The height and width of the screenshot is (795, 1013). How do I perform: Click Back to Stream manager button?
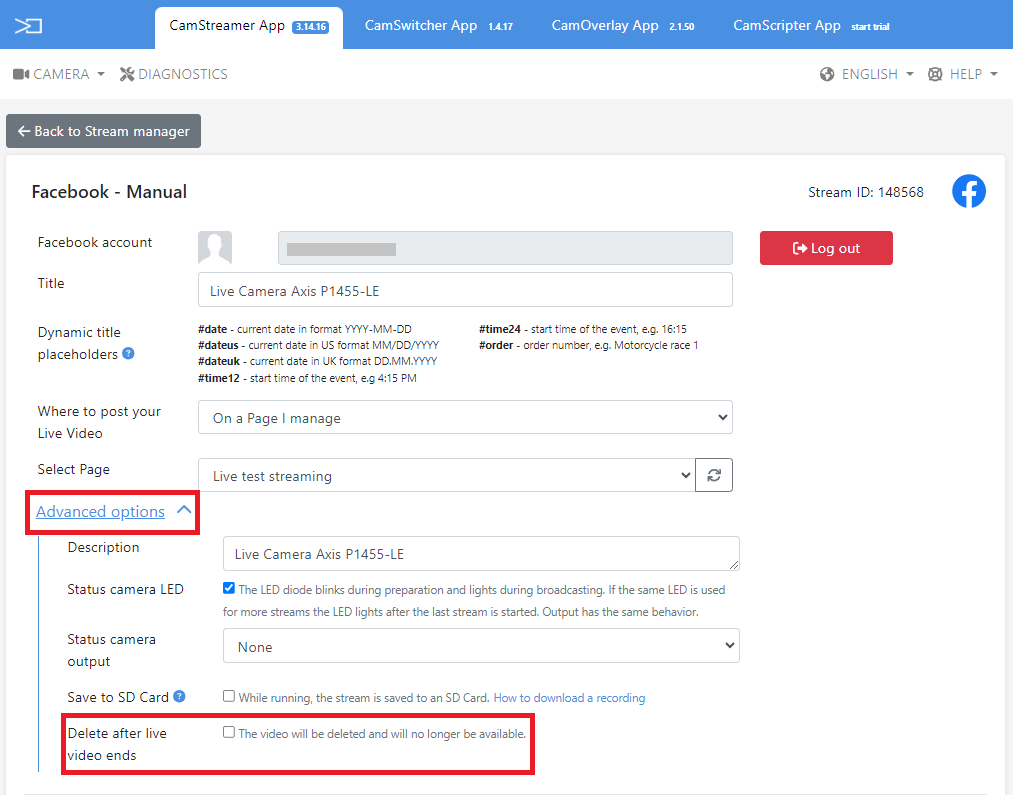click(x=103, y=131)
